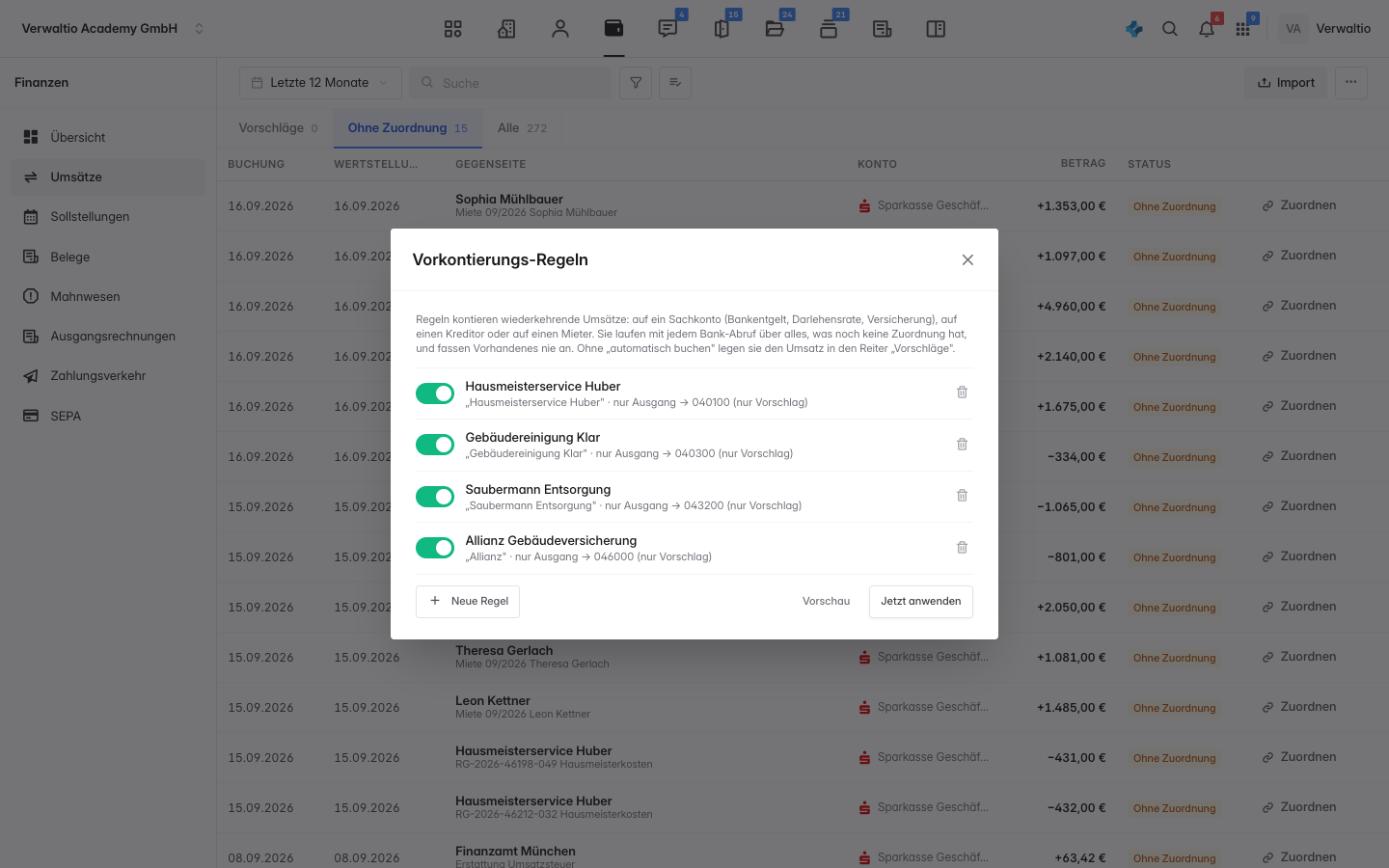Click the Vorschau button
This screenshot has height=868, width=1389.
coord(826,602)
